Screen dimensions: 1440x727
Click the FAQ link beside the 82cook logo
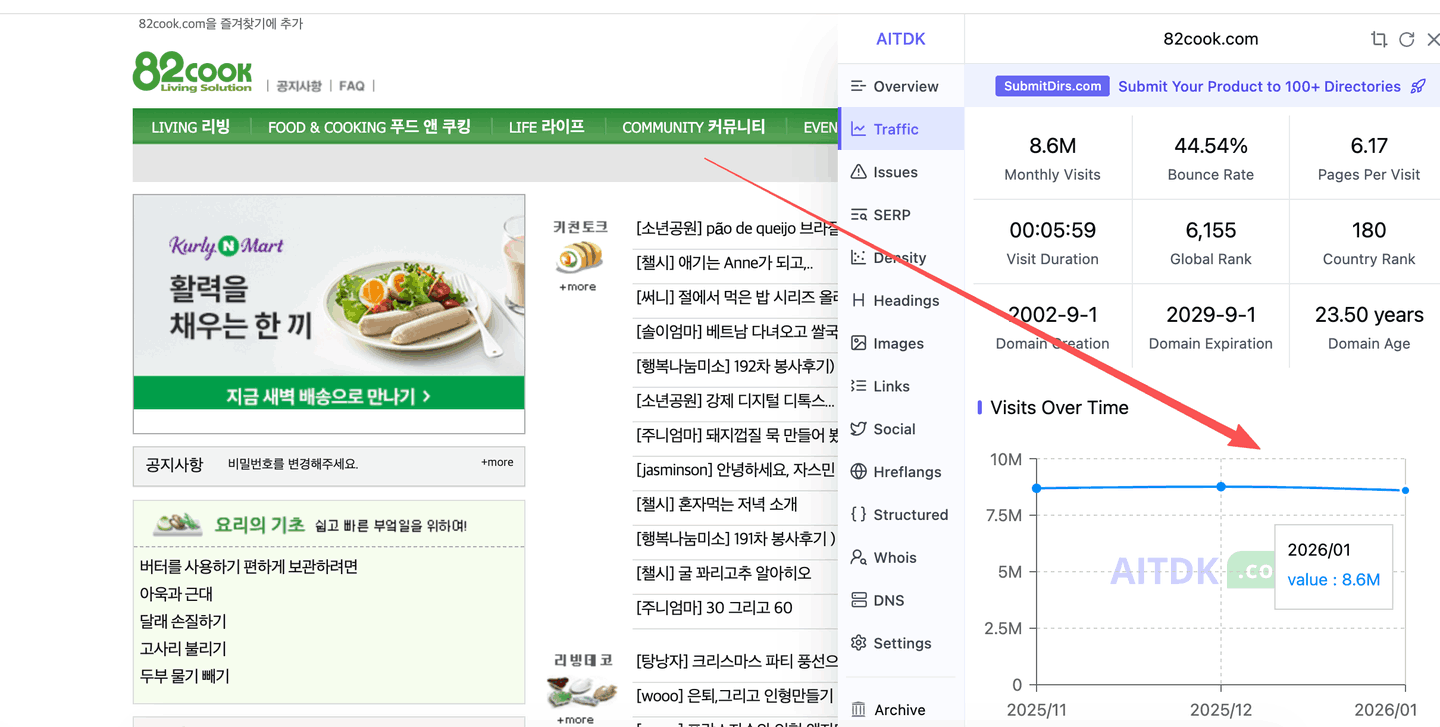coord(351,86)
